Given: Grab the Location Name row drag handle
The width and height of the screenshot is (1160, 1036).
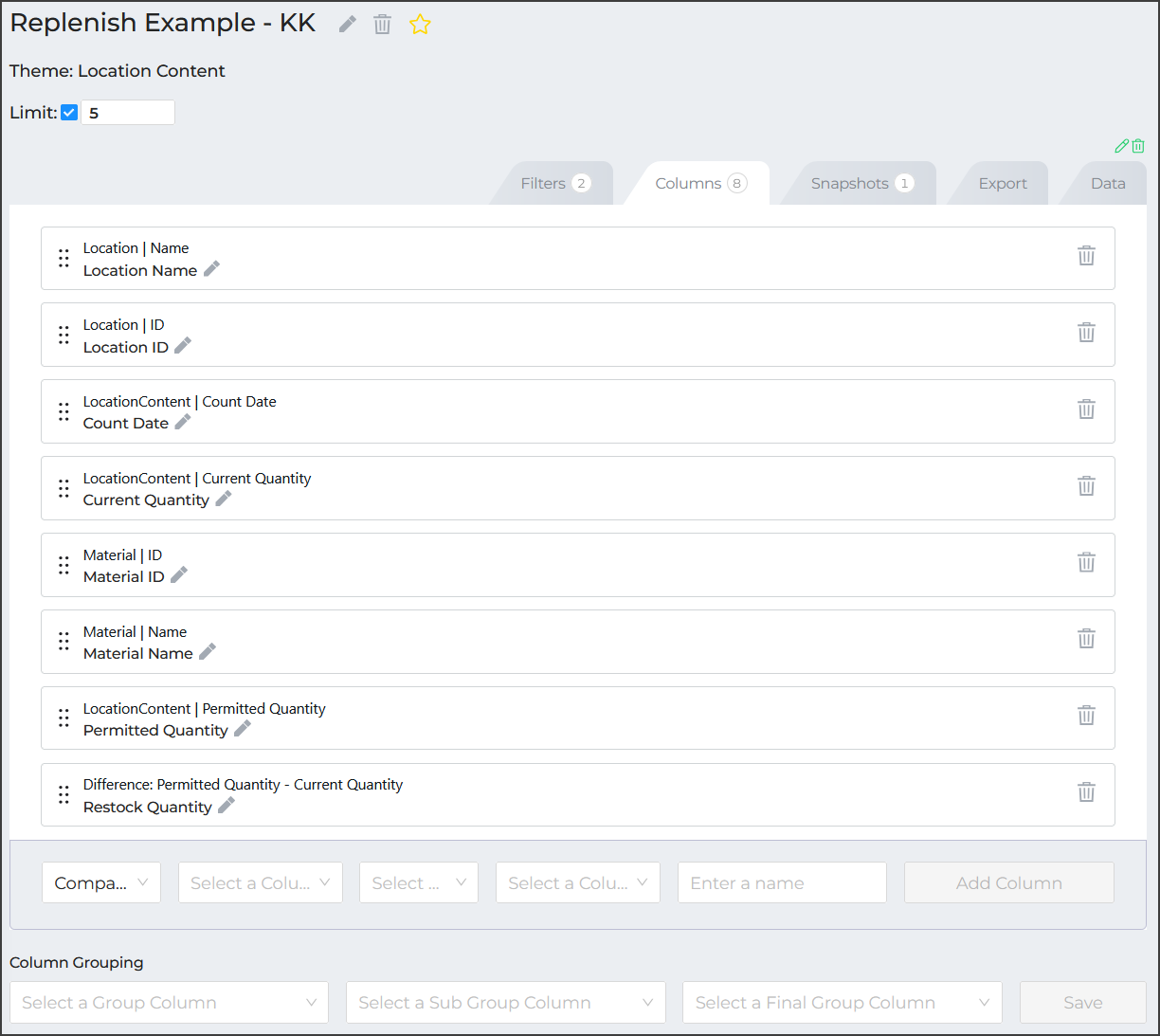Looking at the screenshot, I should tap(63, 258).
